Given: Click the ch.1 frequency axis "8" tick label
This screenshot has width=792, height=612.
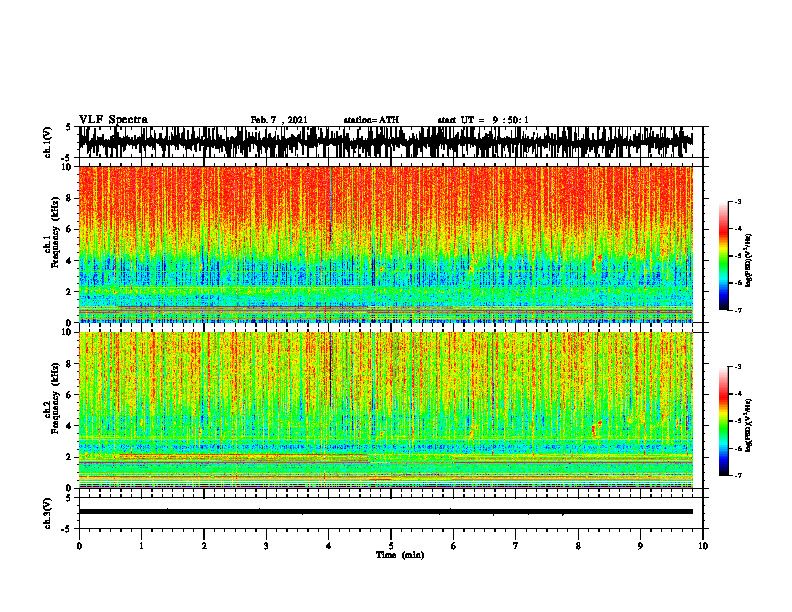Looking at the screenshot, I should [69, 198].
